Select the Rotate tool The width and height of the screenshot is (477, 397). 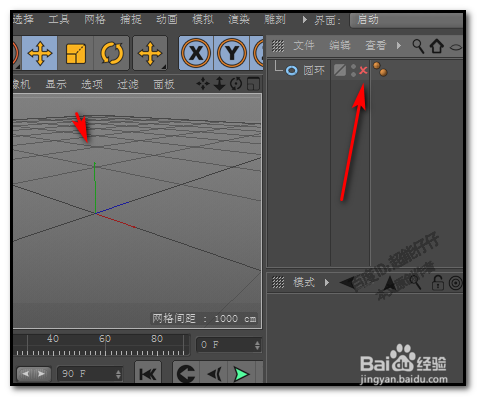111,53
